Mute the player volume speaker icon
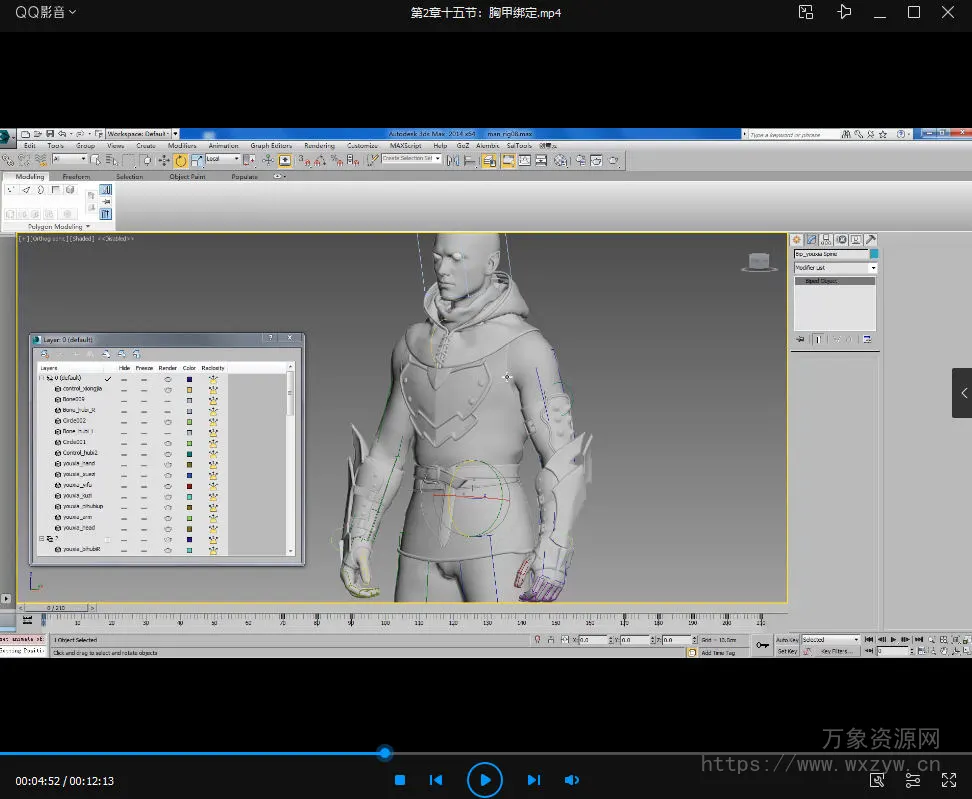Image resolution: width=972 pixels, height=799 pixels. click(571, 780)
